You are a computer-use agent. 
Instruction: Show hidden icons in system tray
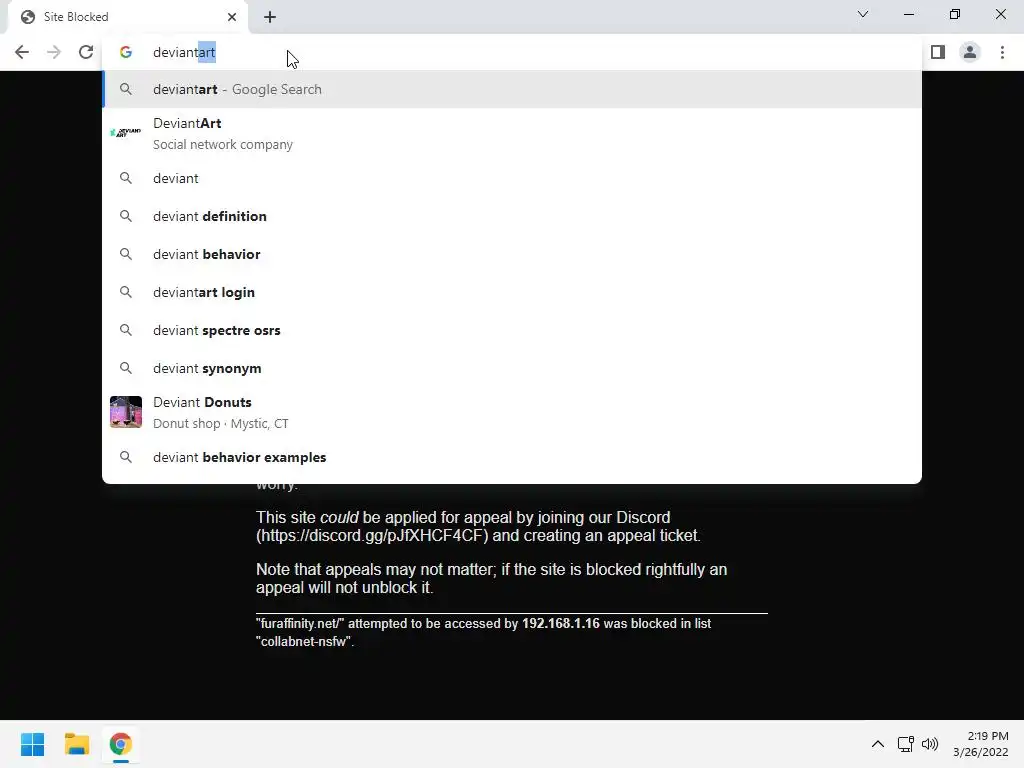click(878, 744)
